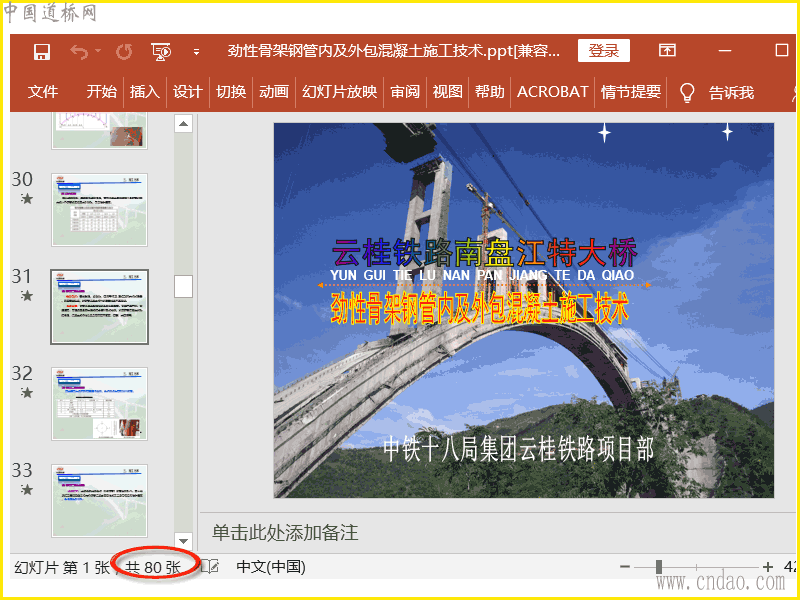This screenshot has height=600, width=800.
Task: Open the Customize Quick Access Toolbar dropdown
Action: [x=196, y=52]
